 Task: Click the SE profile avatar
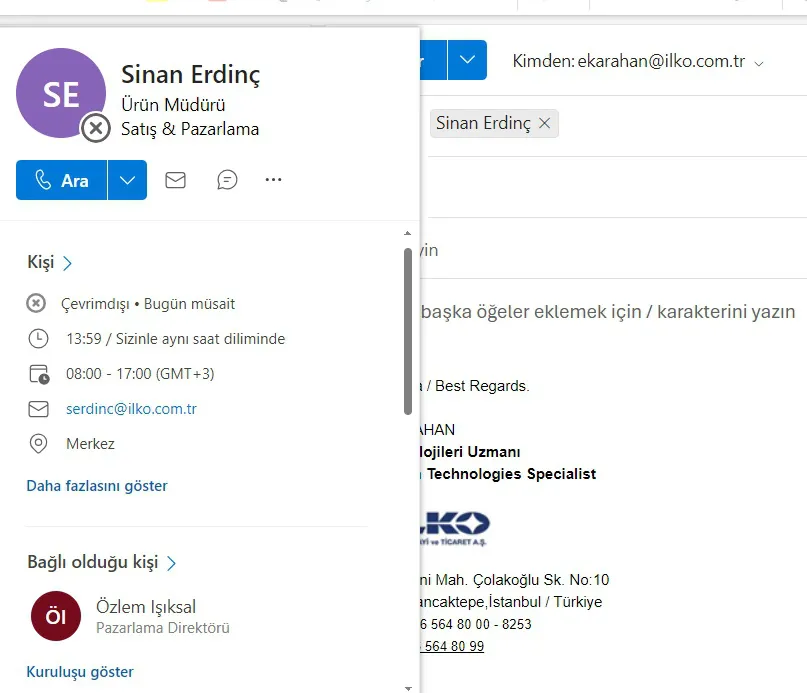tap(61, 94)
